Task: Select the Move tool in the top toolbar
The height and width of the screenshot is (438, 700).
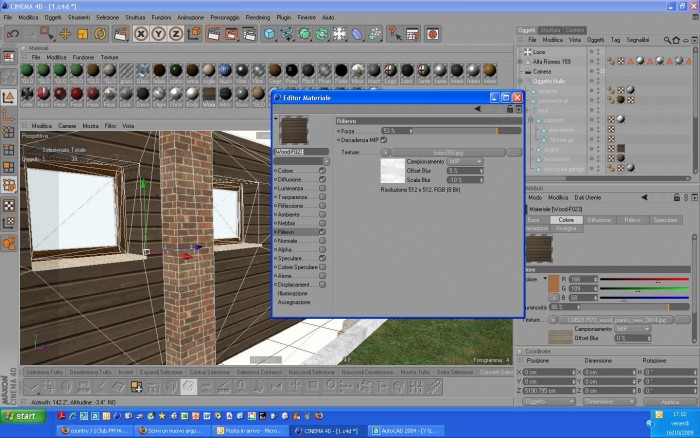Action: coord(65,34)
